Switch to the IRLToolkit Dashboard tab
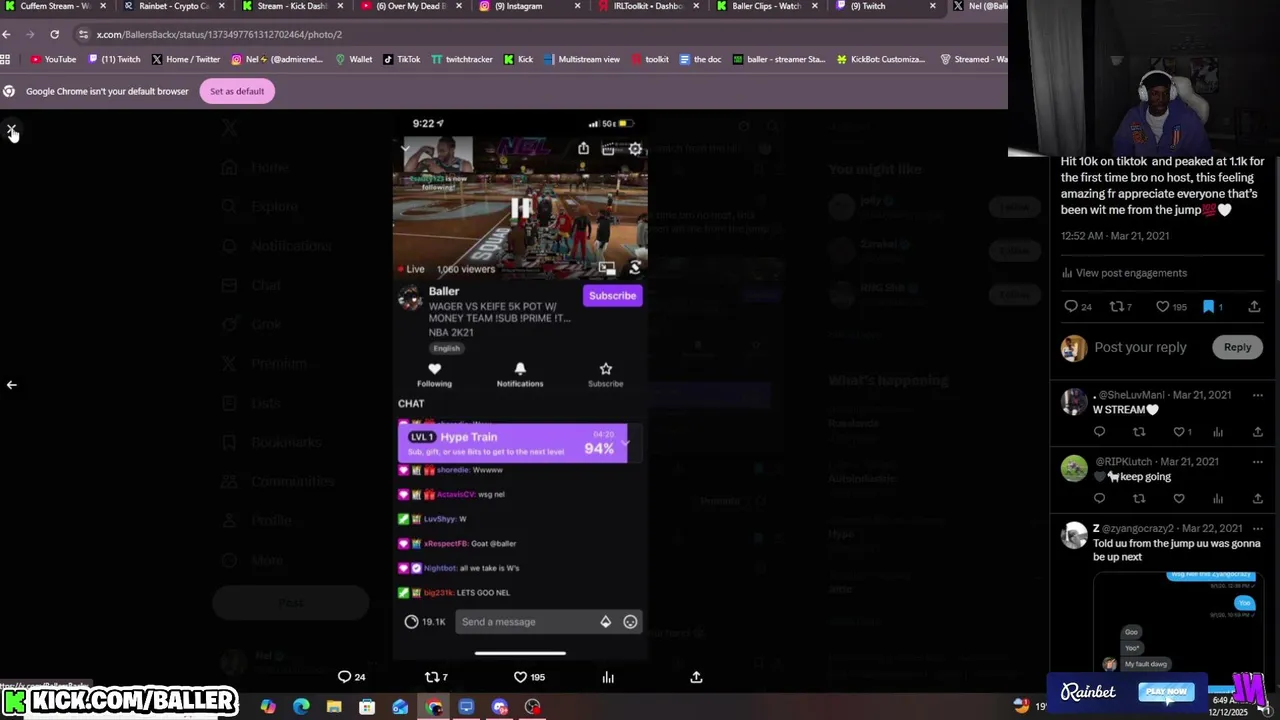The height and width of the screenshot is (720, 1280). pos(648,6)
